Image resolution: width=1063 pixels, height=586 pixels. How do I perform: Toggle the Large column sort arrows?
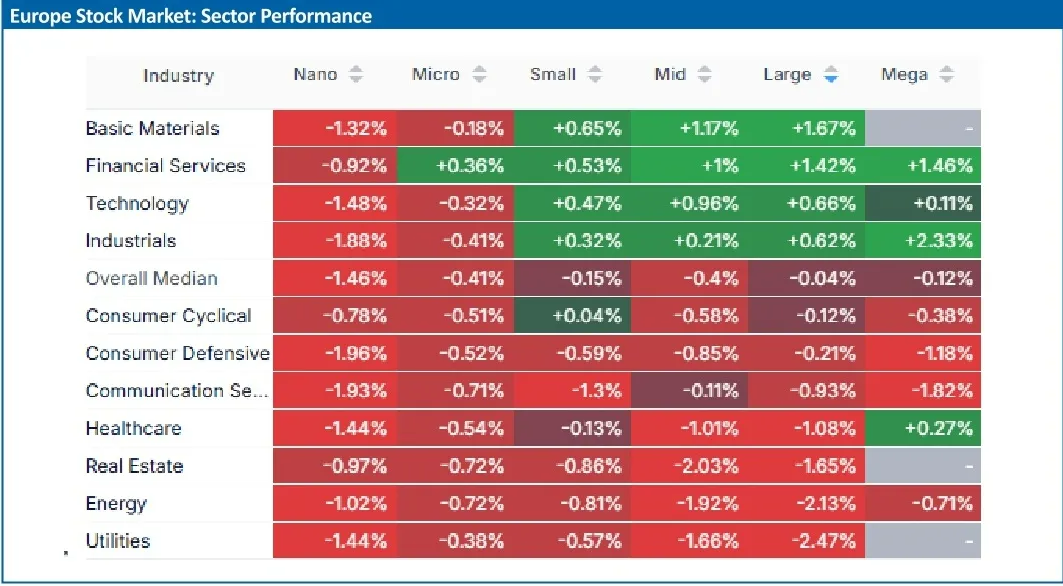pyautogui.click(x=830, y=75)
